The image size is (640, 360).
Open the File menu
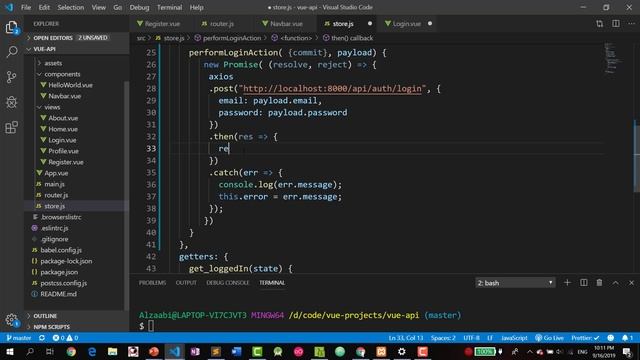pyautogui.click(x=26, y=7)
